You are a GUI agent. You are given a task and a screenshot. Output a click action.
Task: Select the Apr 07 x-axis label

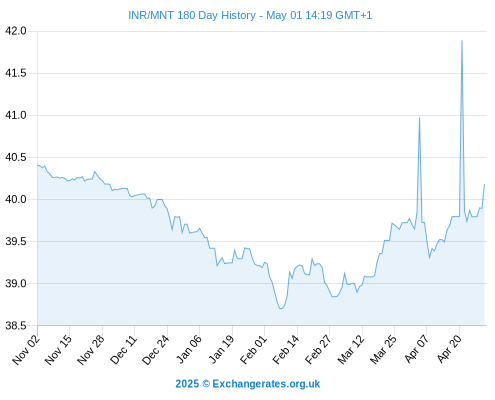pyautogui.click(x=416, y=349)
